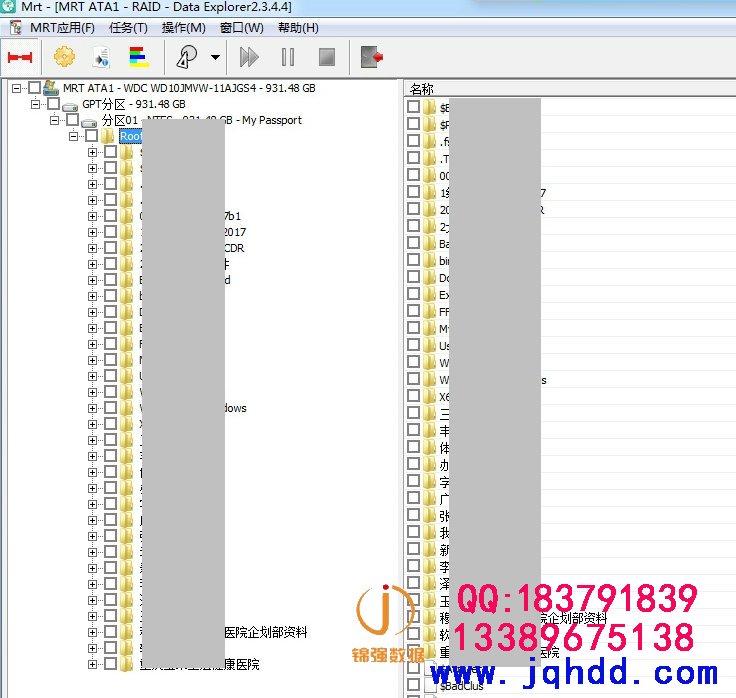Open settings via the yellow gear icon
The image size is (736, 698).
64,57
